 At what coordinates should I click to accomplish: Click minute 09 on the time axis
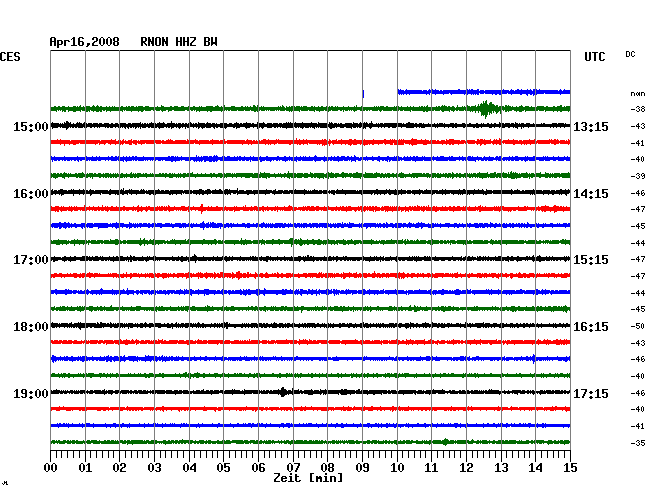(362, 467)
